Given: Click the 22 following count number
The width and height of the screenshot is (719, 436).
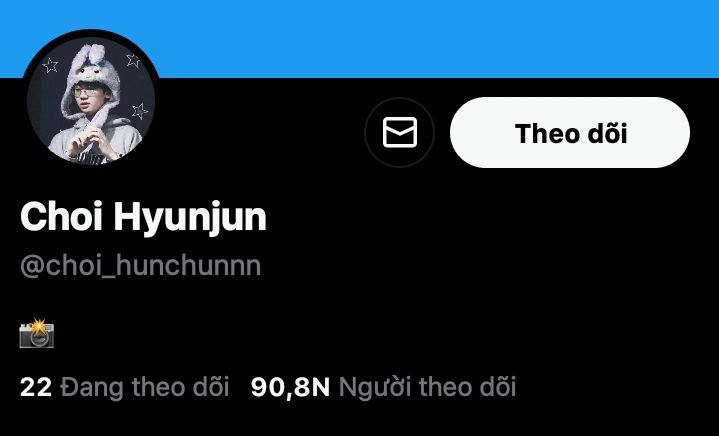Looking at the screenshot, I should point(36,387).
